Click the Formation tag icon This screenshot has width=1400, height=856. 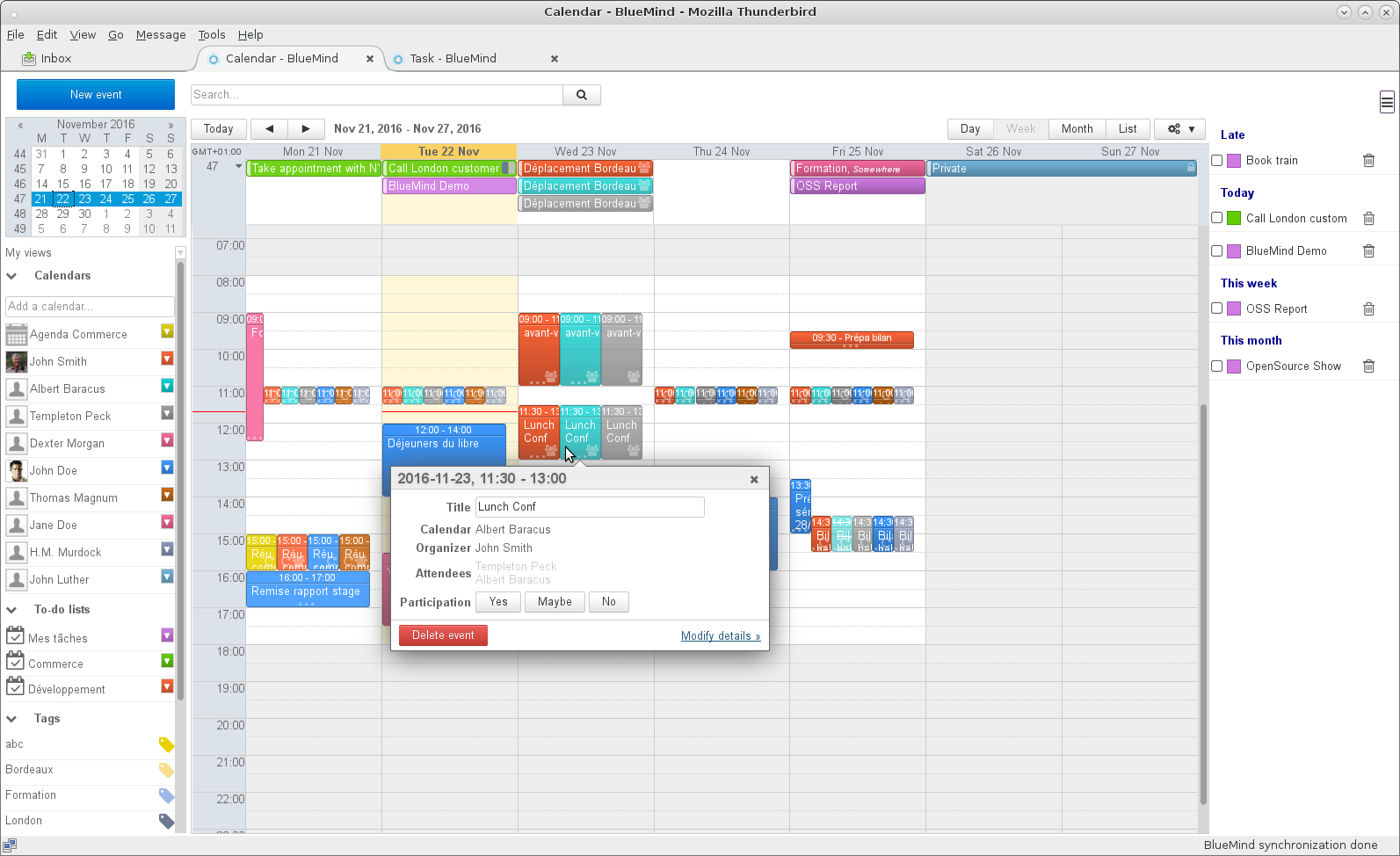166,795
